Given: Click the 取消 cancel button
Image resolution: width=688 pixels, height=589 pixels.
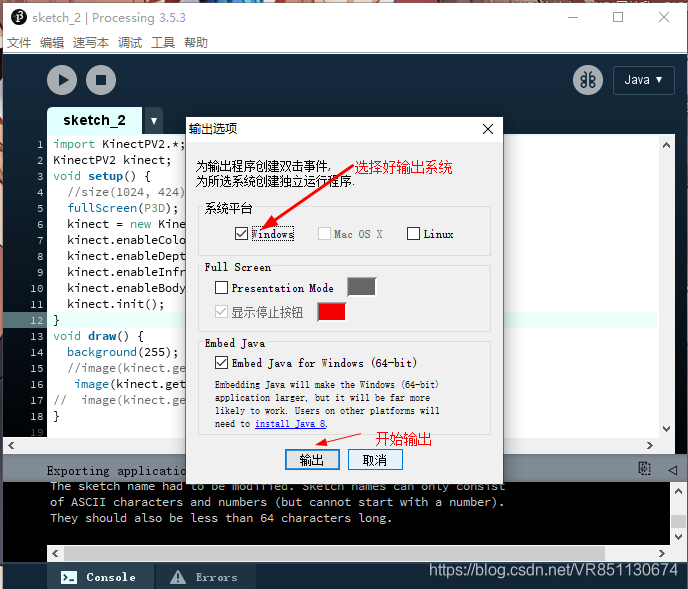Looking at the screenshot, I should click(x=375, y=460).
